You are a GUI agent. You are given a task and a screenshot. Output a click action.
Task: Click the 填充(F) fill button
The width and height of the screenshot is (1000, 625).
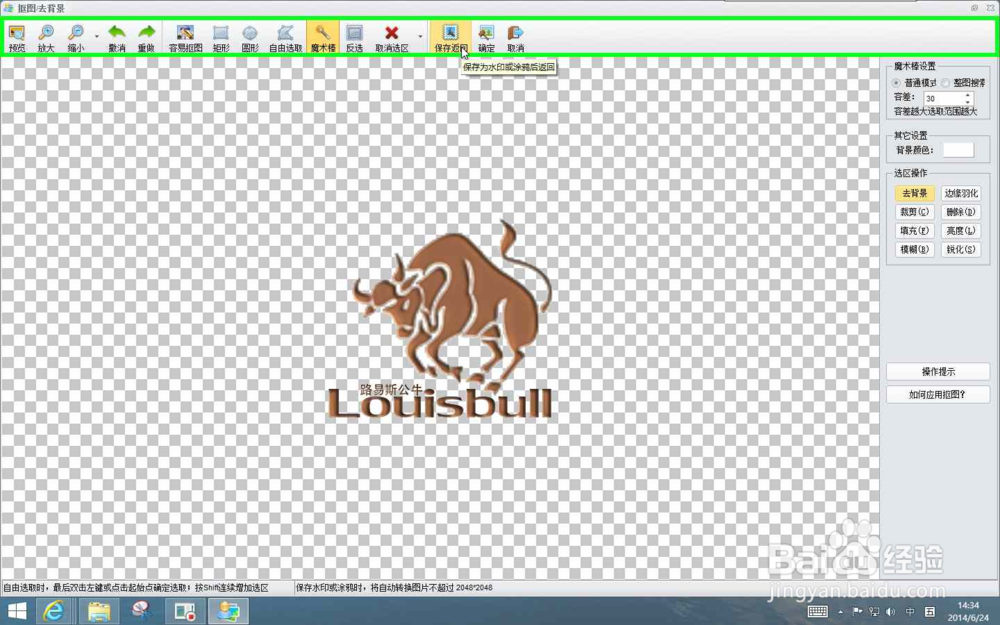tap(915, 231)
